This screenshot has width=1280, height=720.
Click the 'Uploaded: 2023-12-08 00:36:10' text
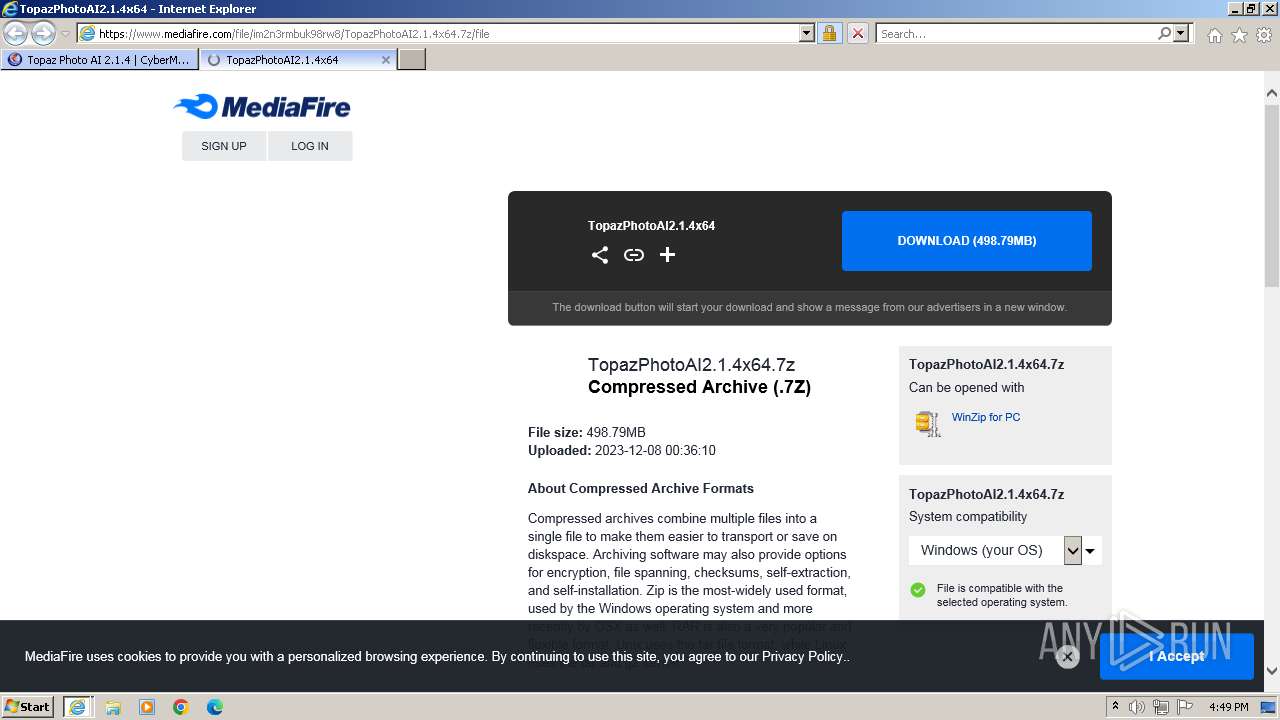[x=622, y=450]
